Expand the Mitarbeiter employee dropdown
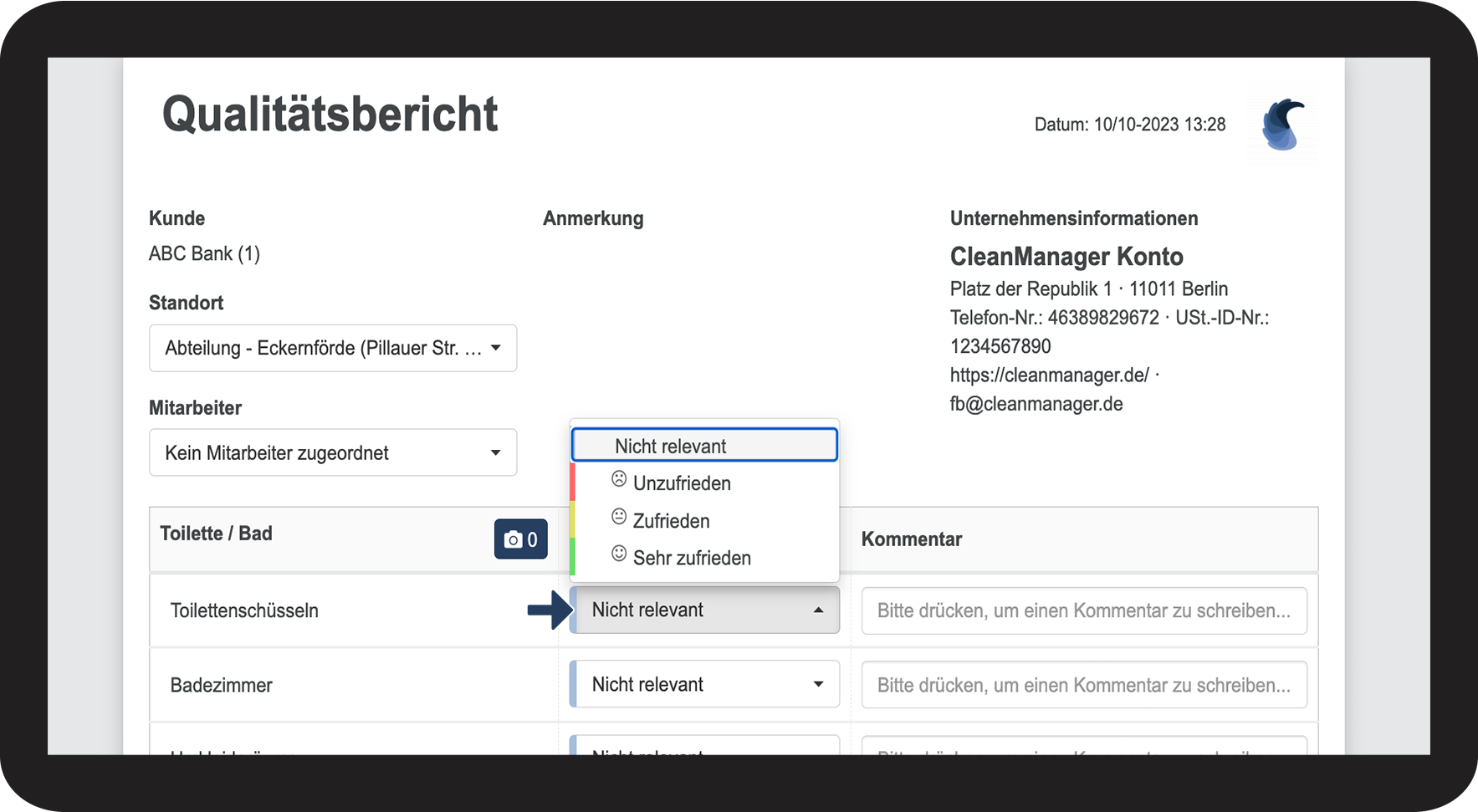The height and width of the screenshot is (812, 1478). click(x=333, y=452)
